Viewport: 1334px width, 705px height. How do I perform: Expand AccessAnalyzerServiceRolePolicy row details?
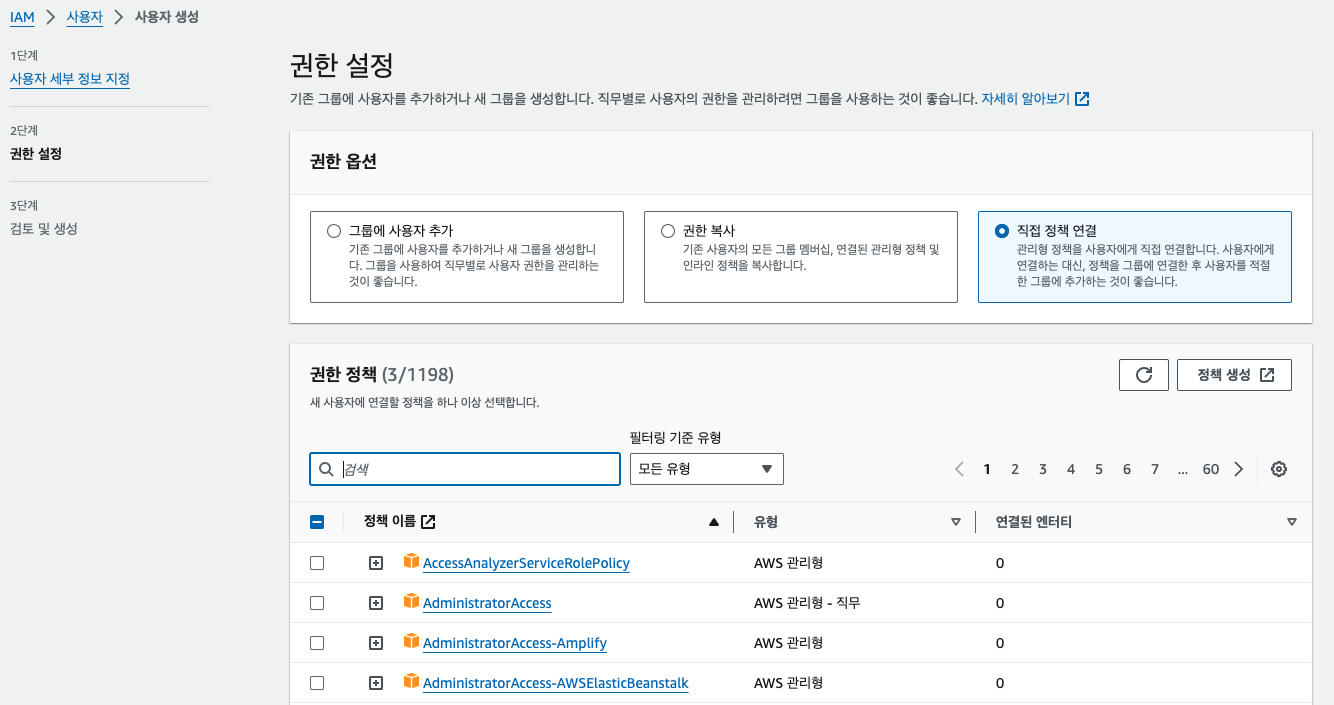point(376,563)
